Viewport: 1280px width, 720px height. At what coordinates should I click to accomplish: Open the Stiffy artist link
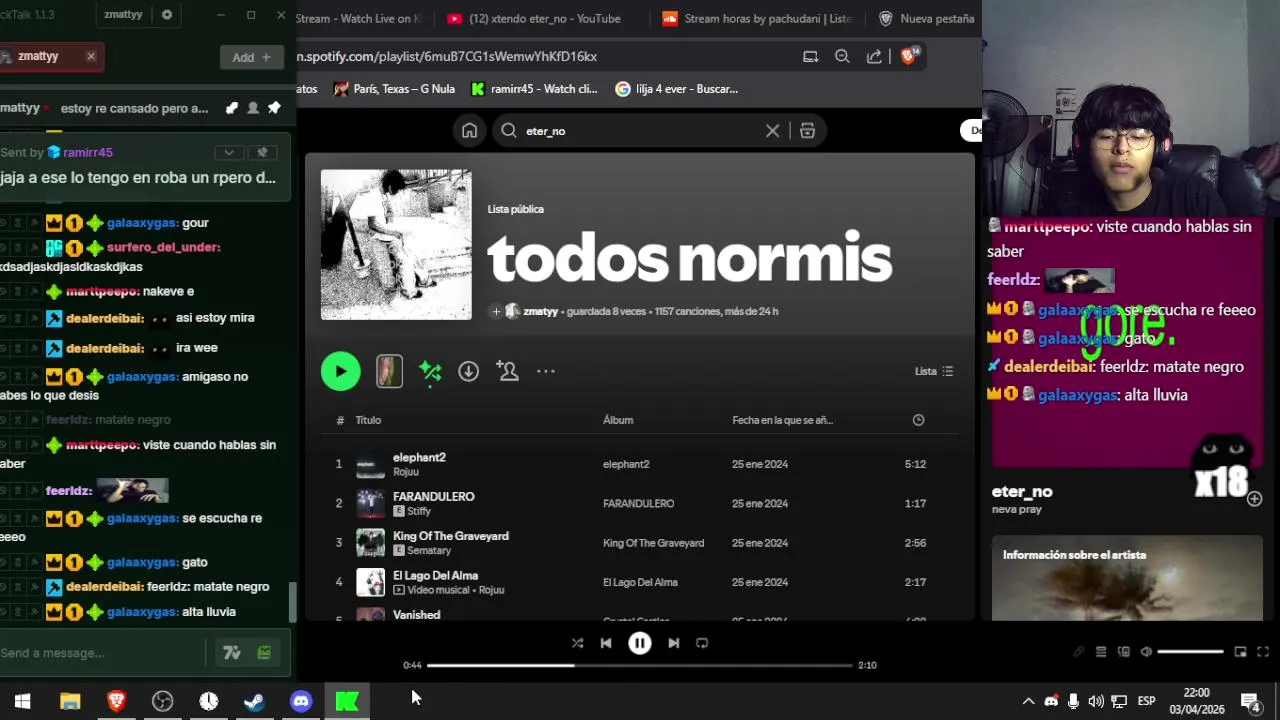tap(419, 511)
